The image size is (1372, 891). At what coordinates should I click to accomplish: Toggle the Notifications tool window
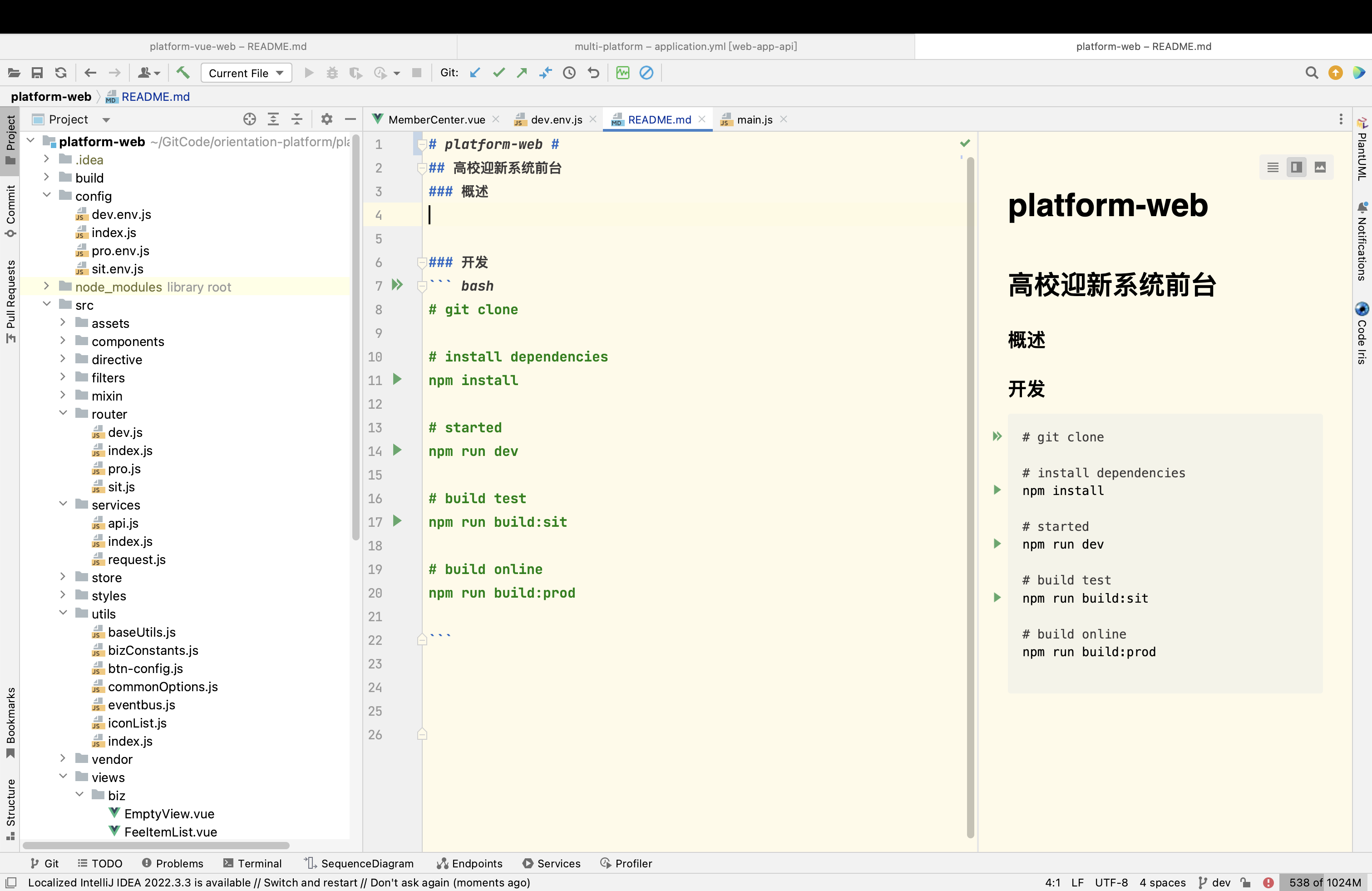1362,241
